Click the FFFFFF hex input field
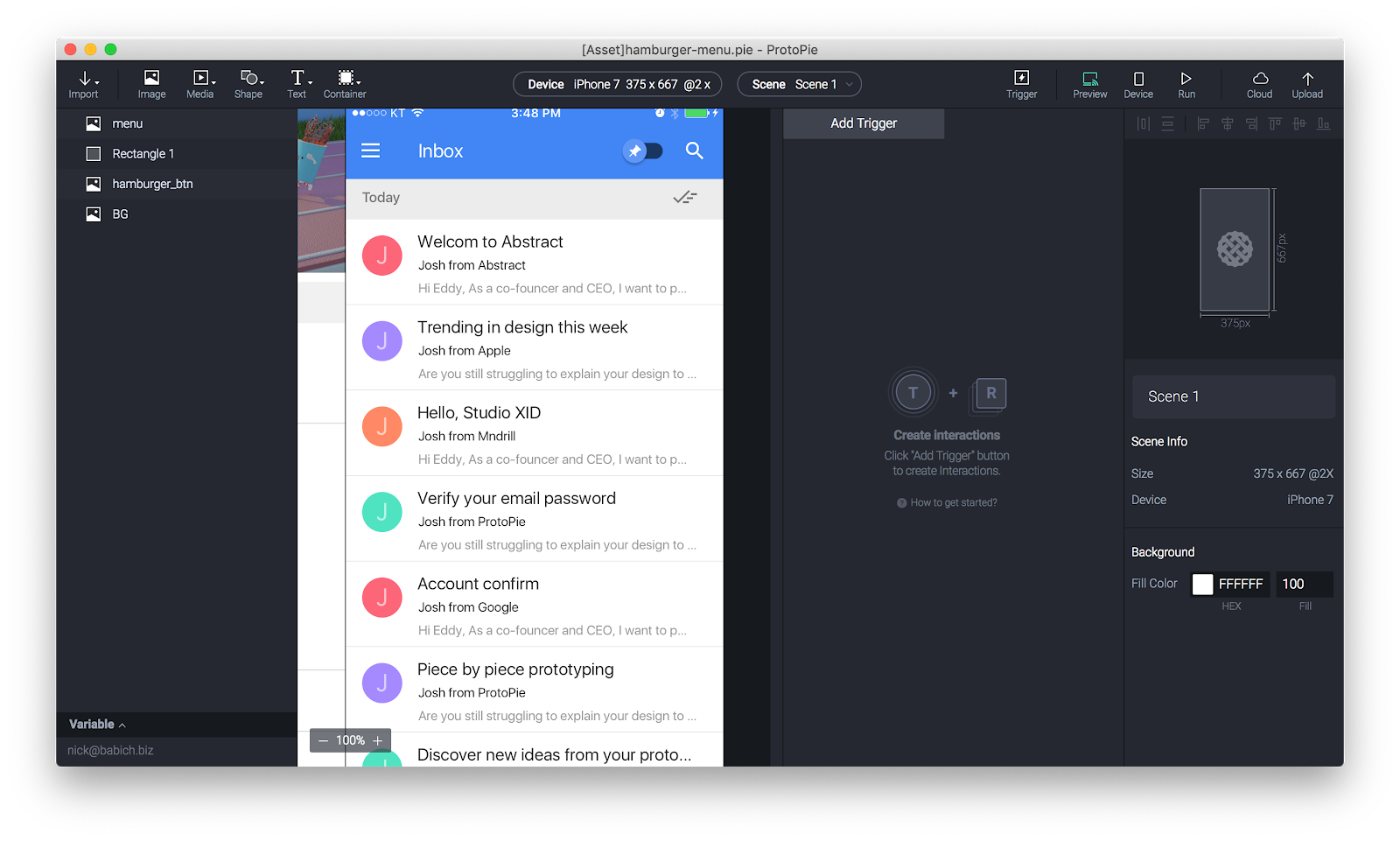 click(x=1241, y=585)
